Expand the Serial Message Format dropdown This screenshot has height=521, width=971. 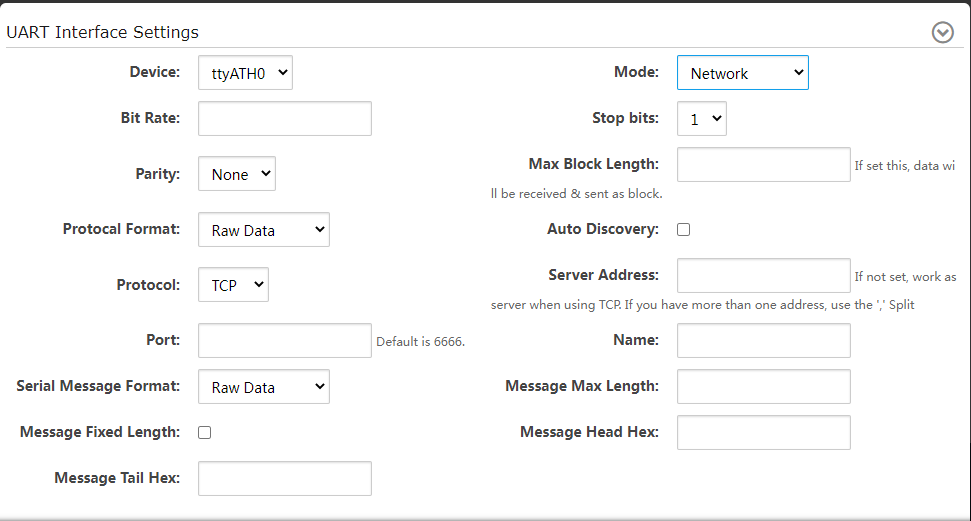(x=263, y=387)
